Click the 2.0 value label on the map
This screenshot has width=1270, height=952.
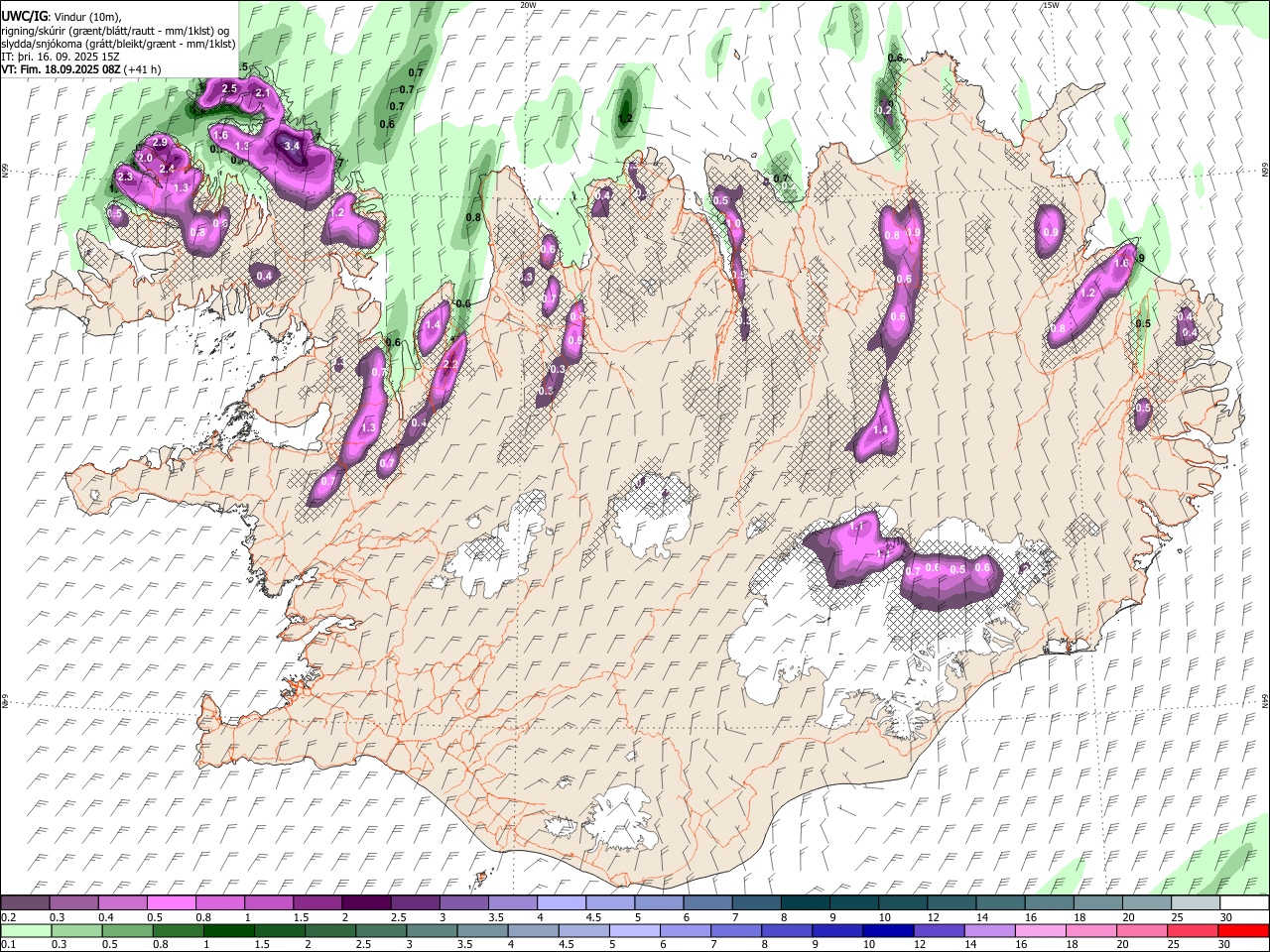point(145,159)
